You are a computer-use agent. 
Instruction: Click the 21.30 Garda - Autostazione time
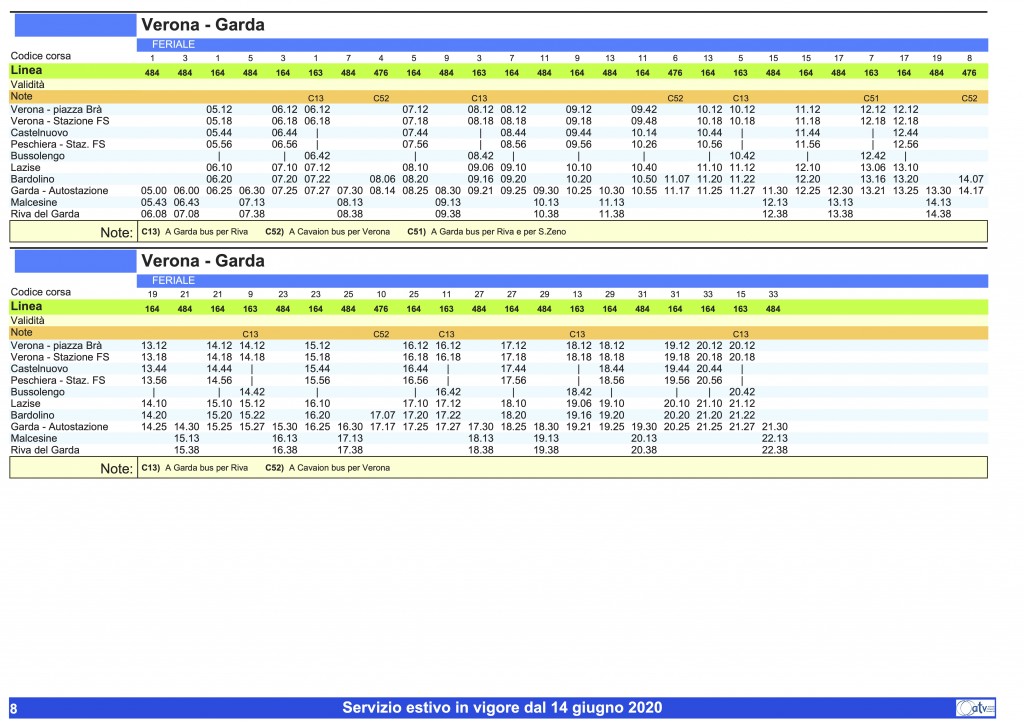point(774,427)
